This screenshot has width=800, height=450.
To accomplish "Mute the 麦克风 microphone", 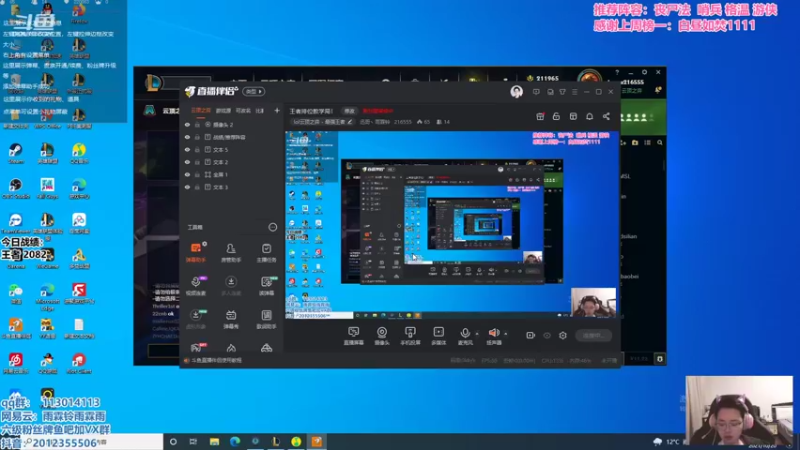I will (465, 336).
